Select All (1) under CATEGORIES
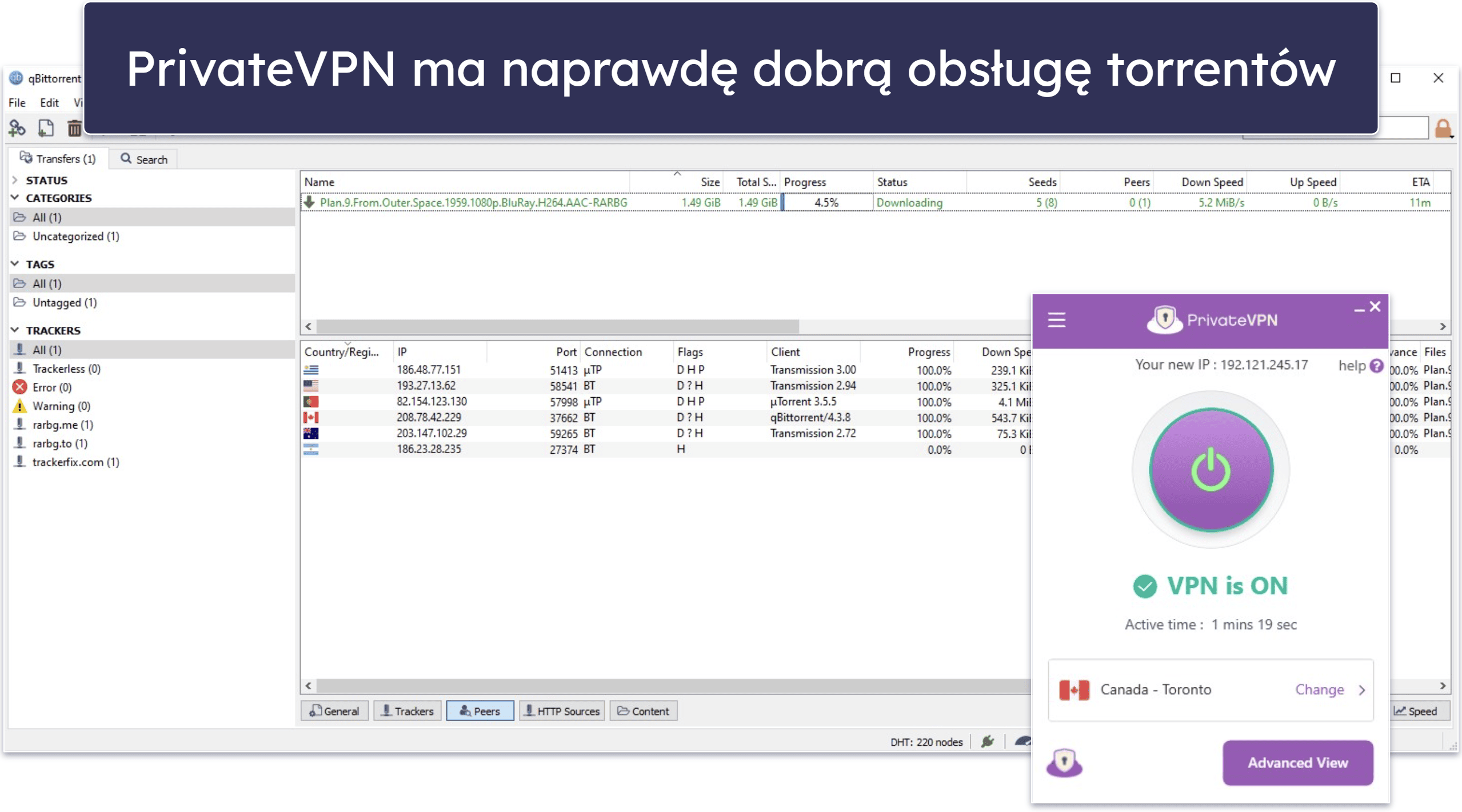The image size is (1462, 812). [x=153, y=217]
